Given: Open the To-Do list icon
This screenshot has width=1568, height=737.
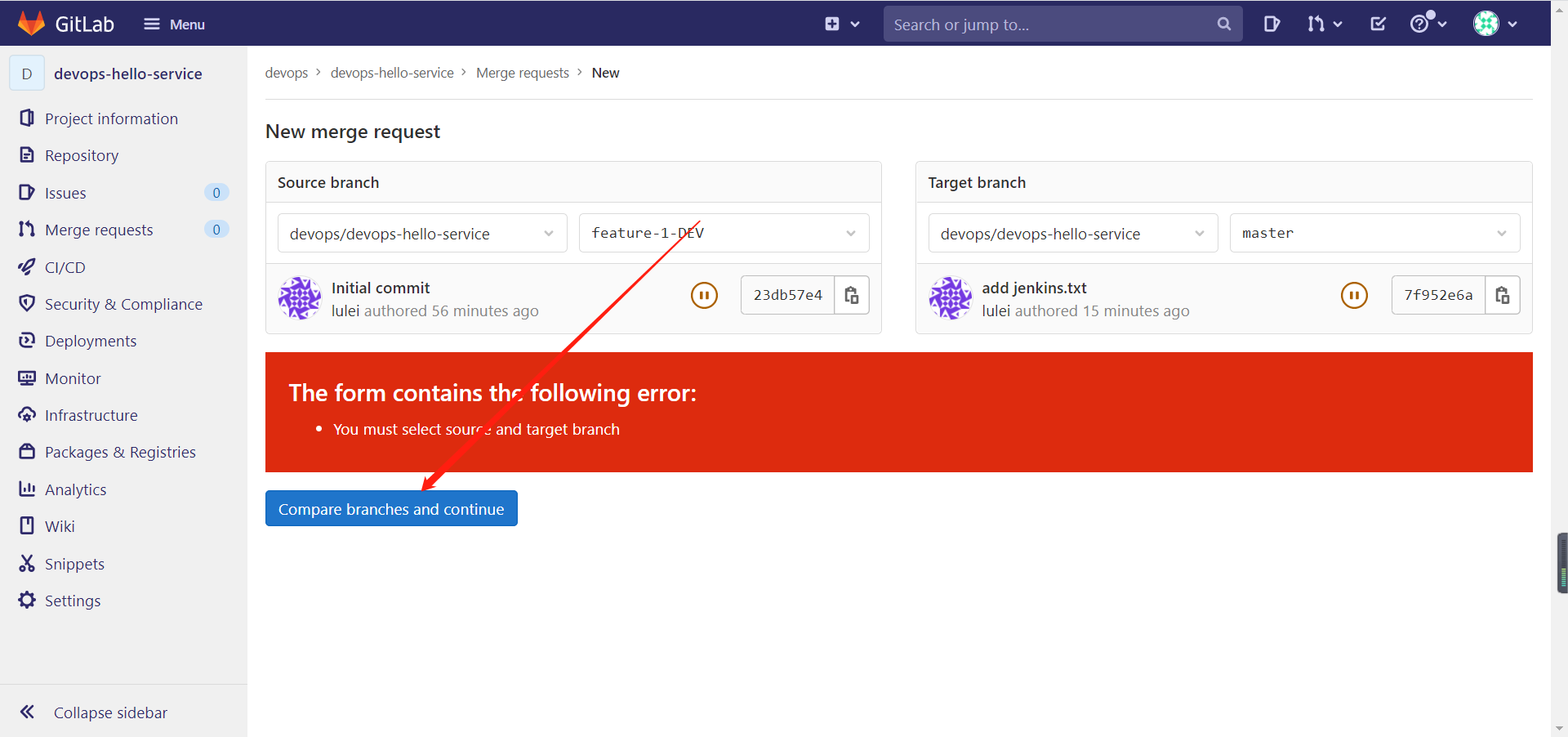Looking at the screenshot, I should pyautogui.click(x=1378, y=25).
